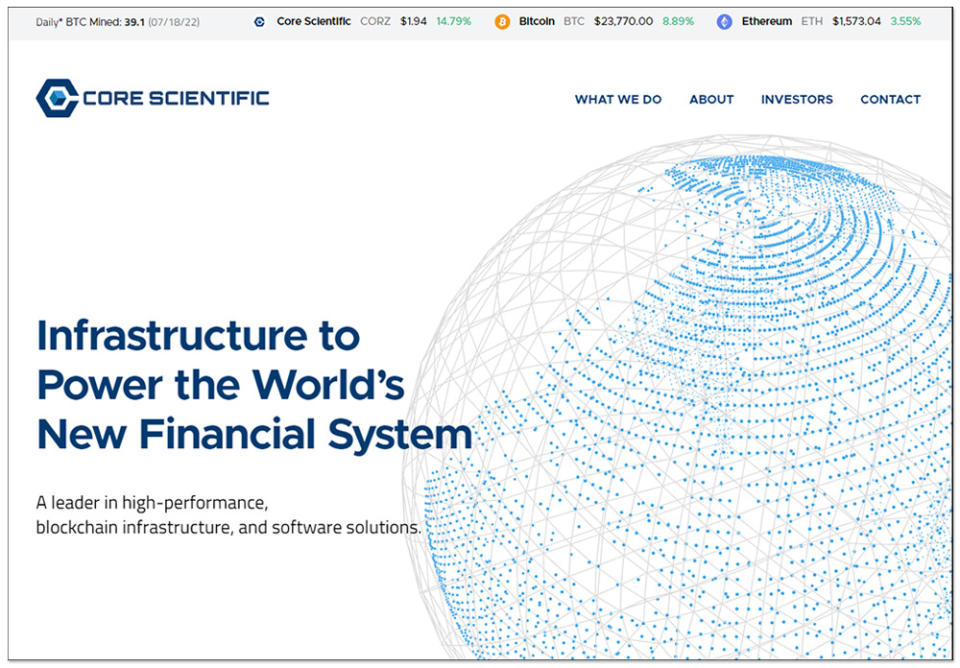The image size is (960, 668).
Task: Click the purple Ethereum icon
Action: coord(724,22)
